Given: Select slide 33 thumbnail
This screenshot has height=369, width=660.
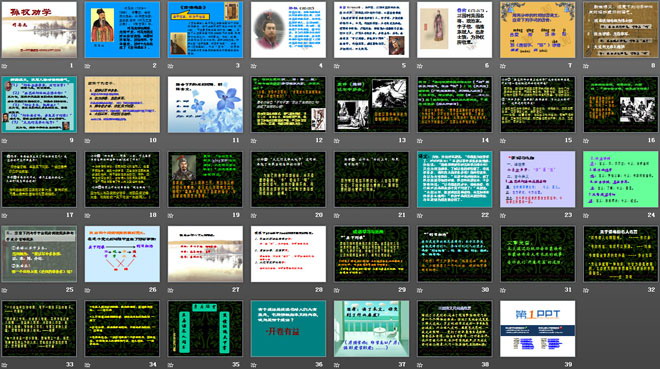Looking at the screenshot, I should tap(39, 329).
